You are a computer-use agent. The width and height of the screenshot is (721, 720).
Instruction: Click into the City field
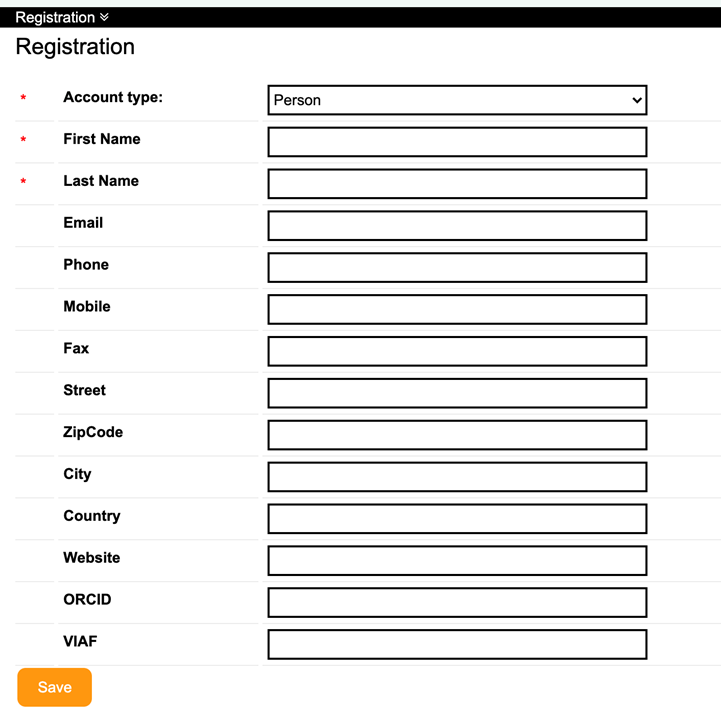(457, 477)
